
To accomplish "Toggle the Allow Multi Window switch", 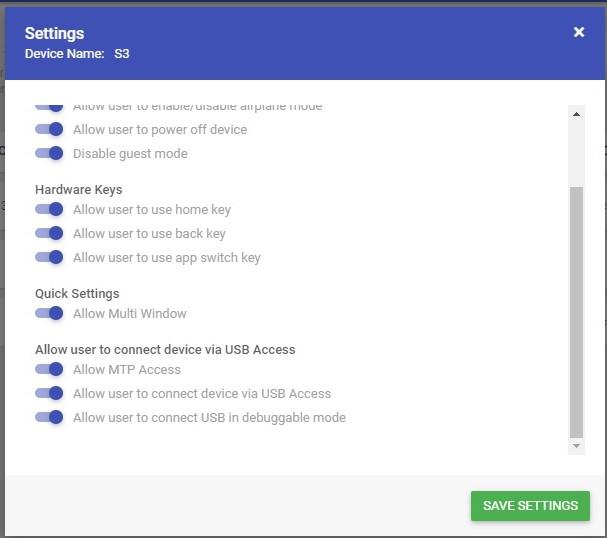I will (49, 313).
